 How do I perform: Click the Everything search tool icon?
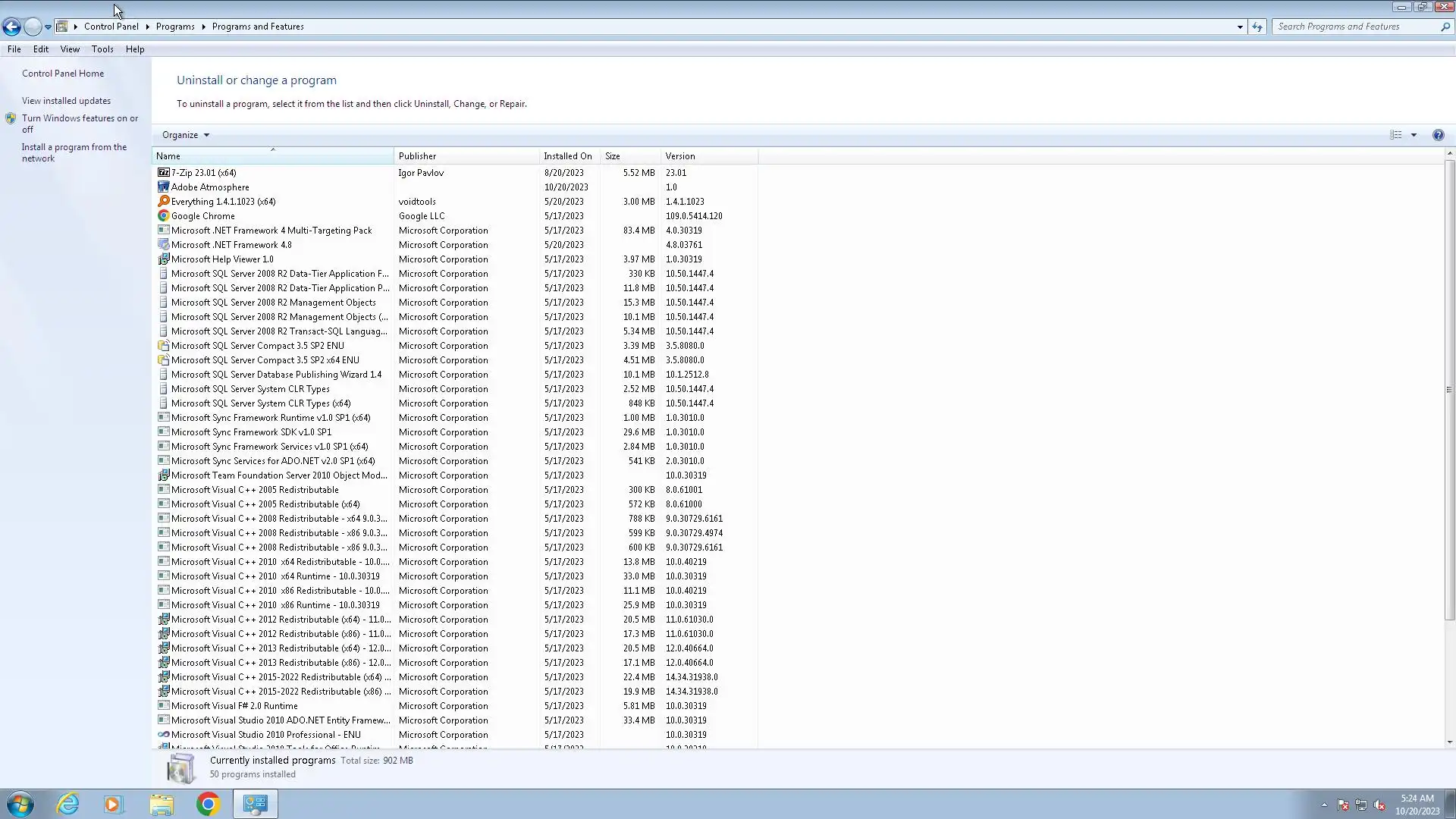tap(163, 202)
